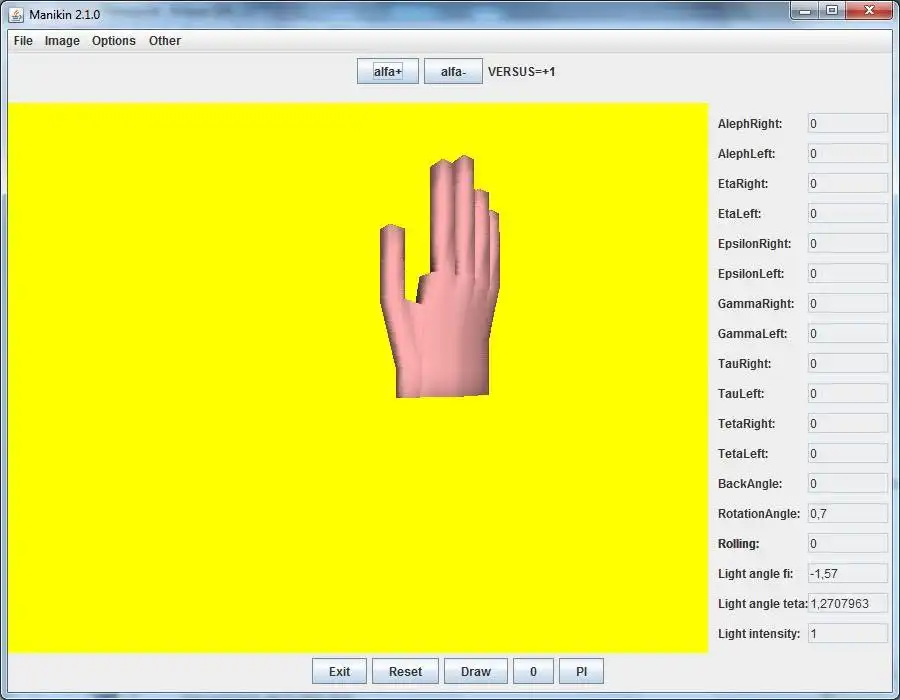Viewport: 900px width, 700px height.
Task: Open the File menu
Action: pyautogui.click(x=23, y=41)
